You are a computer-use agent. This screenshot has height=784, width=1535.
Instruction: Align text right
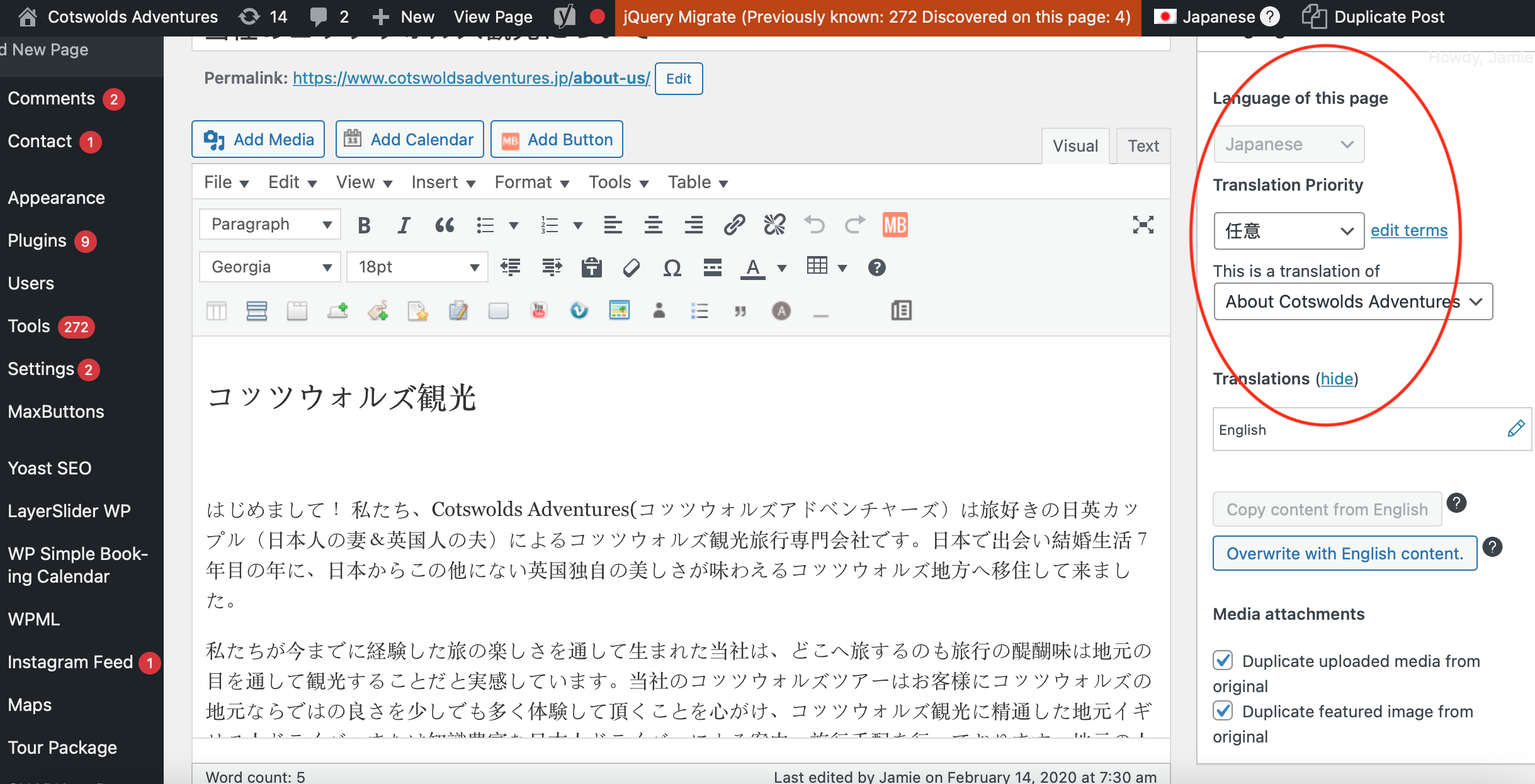coord(693,225)
